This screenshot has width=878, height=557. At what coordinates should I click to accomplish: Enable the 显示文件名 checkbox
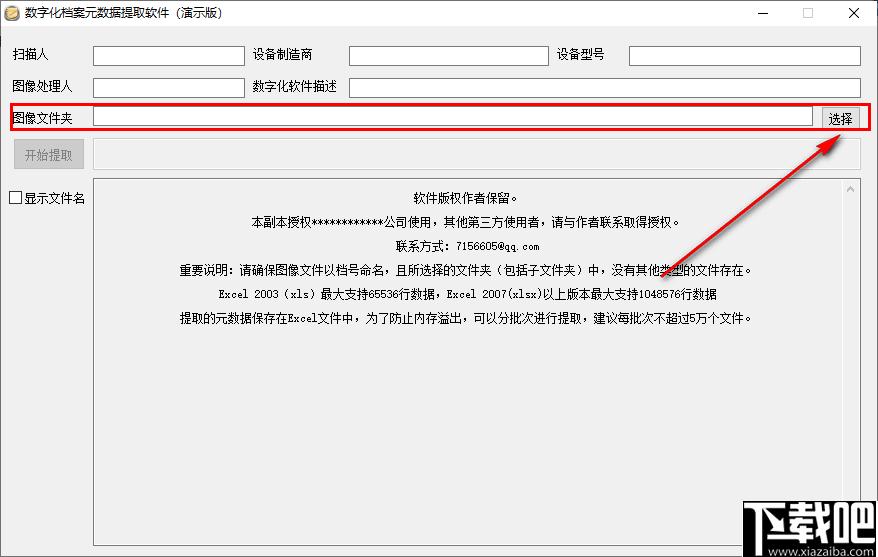(16, 198)
